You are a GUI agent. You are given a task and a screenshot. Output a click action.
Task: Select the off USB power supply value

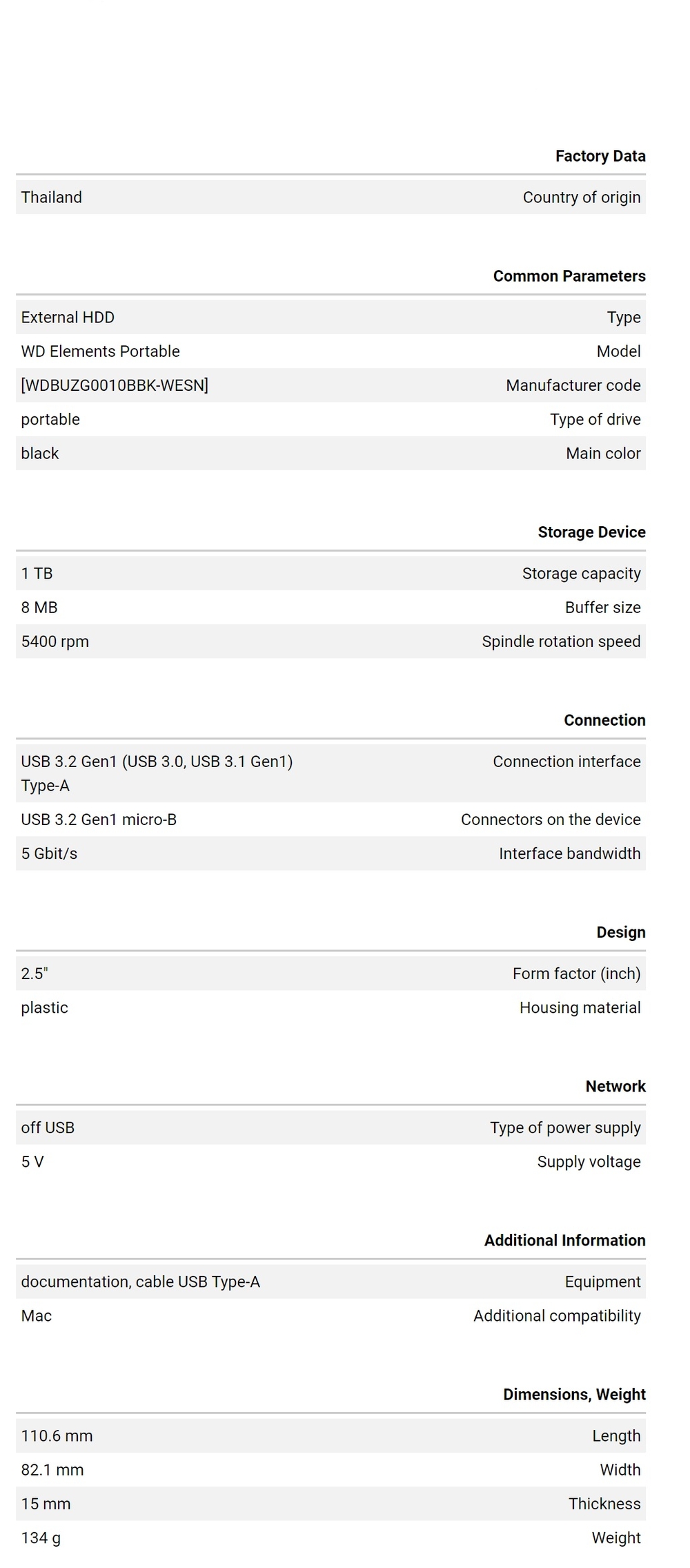[48, 1127]
